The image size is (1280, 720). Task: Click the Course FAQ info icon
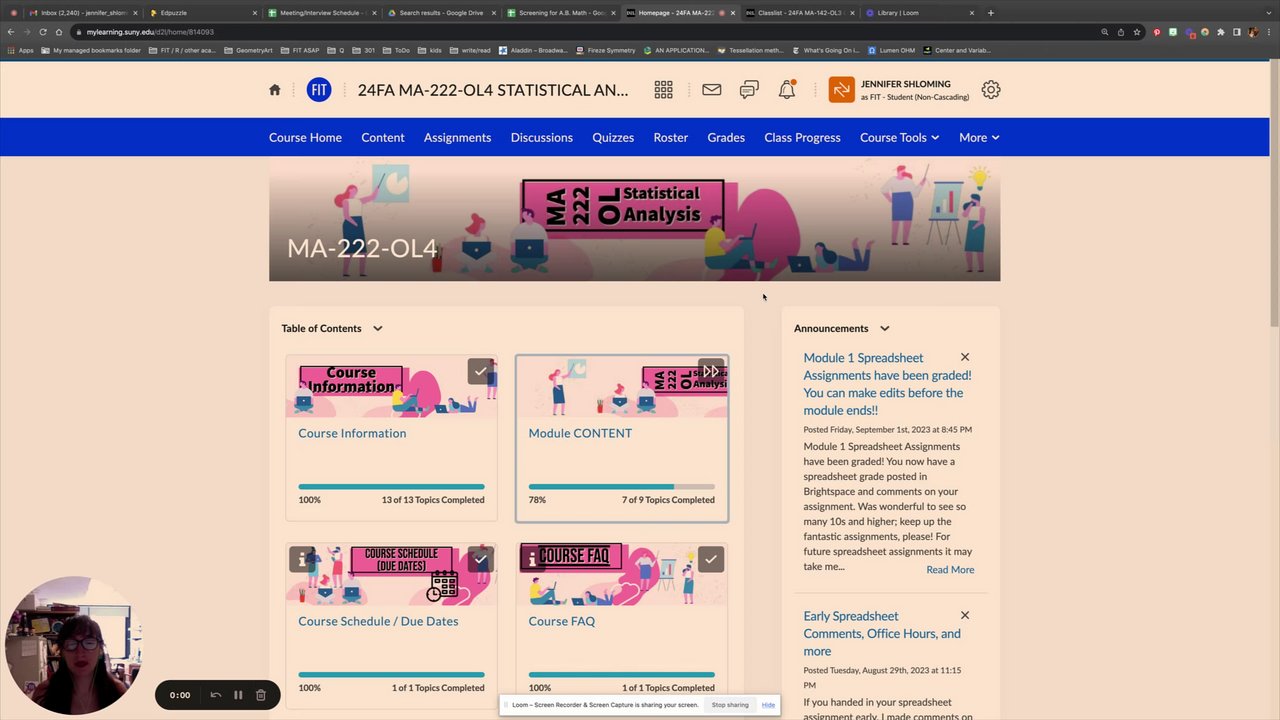coord(532,559)
